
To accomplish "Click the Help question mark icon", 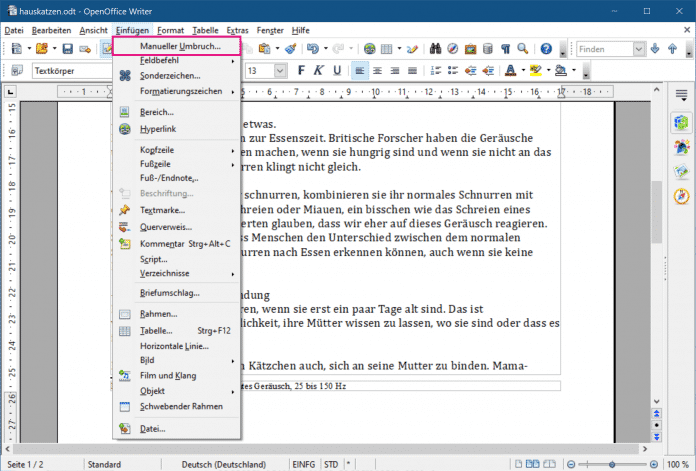I will coord(546,48).
